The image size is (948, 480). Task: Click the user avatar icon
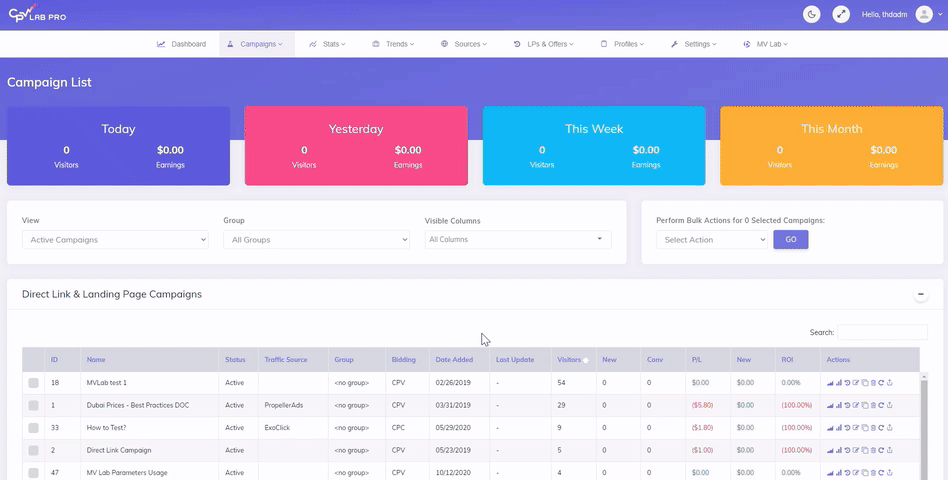[x=924, y=14]
